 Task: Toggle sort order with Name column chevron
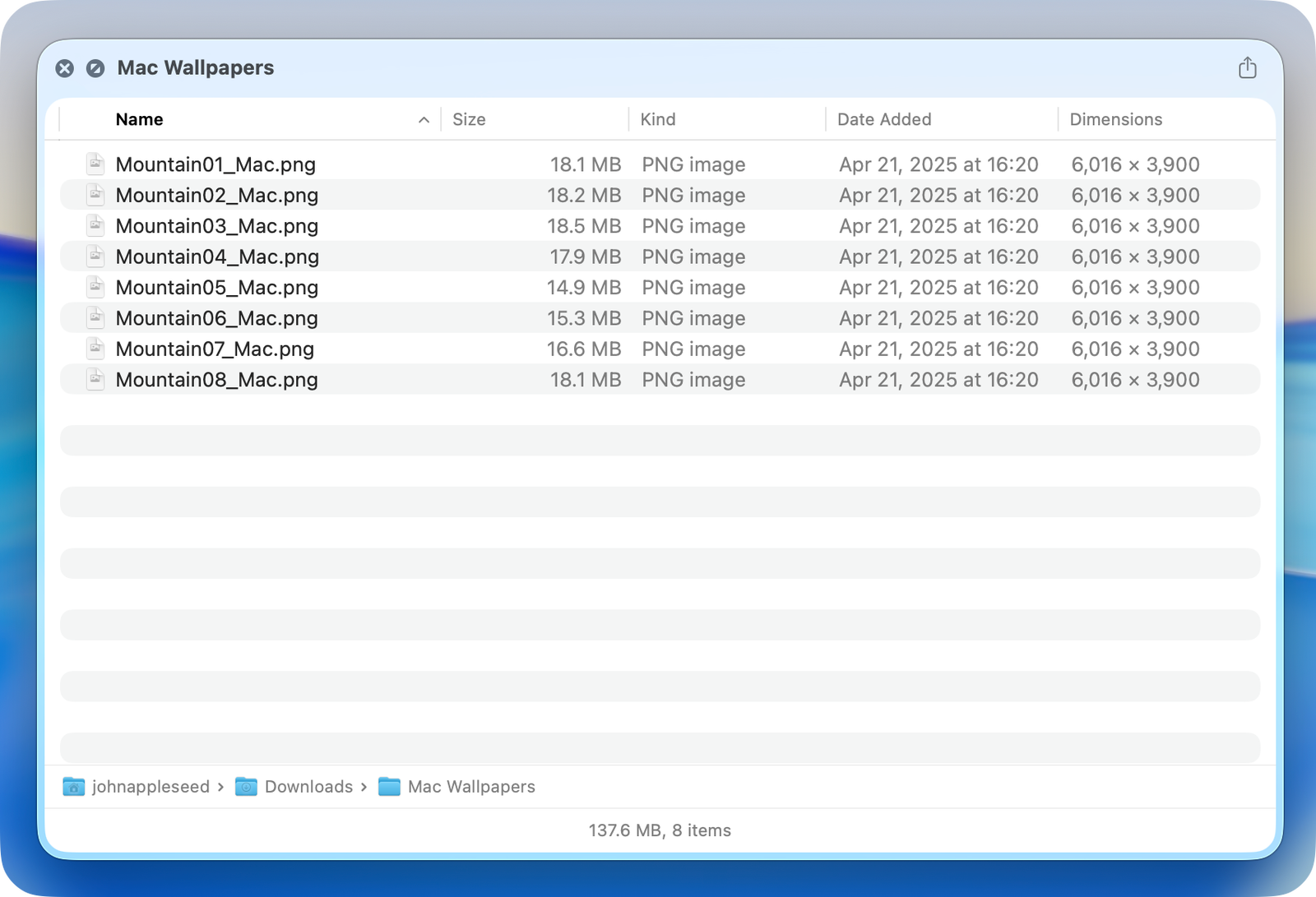point(424,120)
